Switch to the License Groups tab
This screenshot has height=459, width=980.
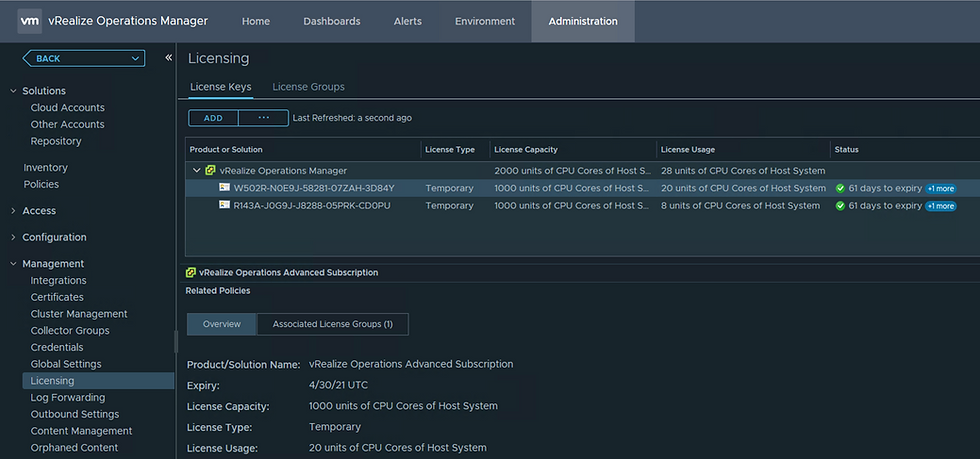point(308,87)
